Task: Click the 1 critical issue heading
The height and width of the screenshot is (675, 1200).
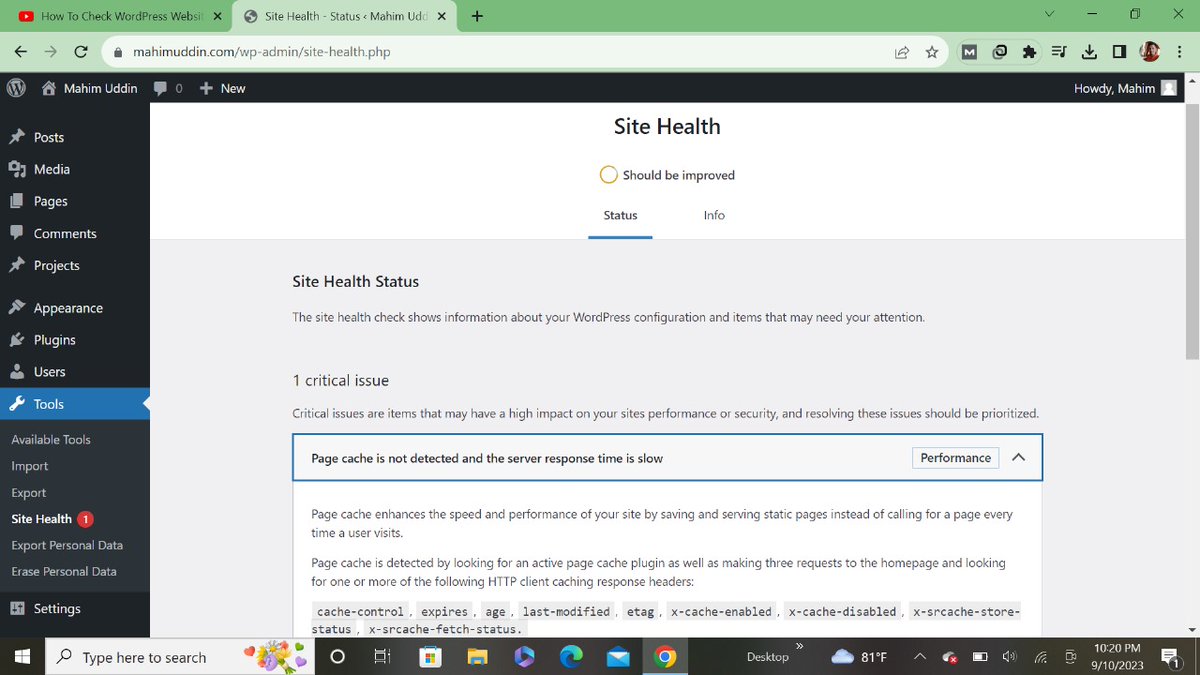Action: tap(340, 380)
